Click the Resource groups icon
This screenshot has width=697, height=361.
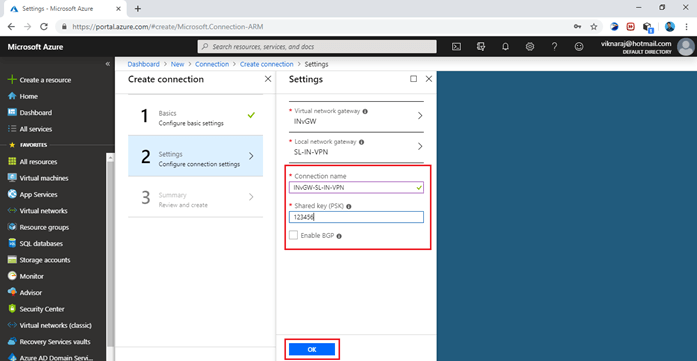(12, 227)
